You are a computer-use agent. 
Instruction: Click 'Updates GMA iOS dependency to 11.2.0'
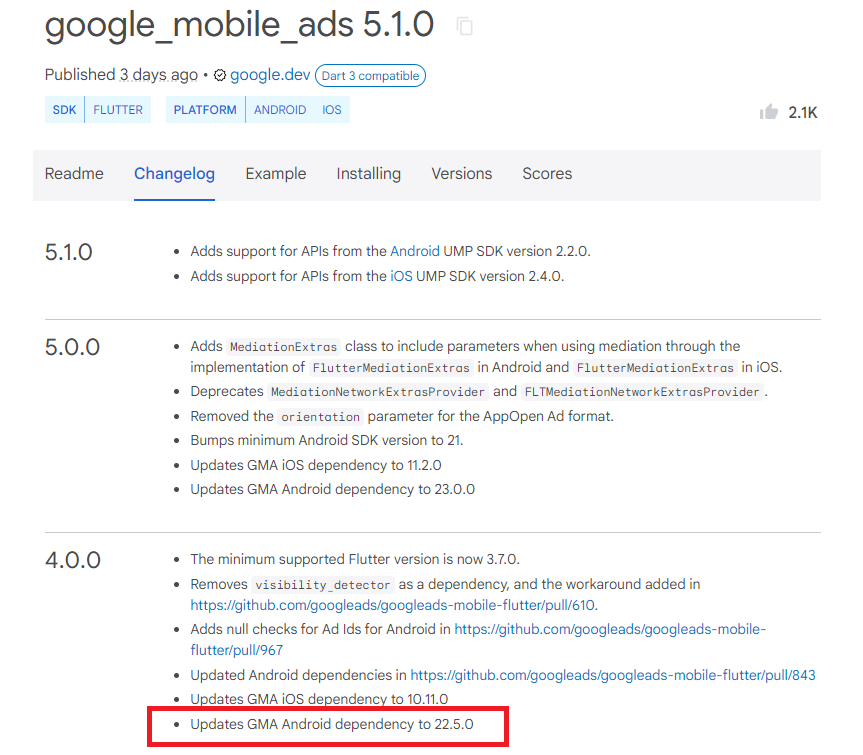pyautogui.click(x=316, y=465)
